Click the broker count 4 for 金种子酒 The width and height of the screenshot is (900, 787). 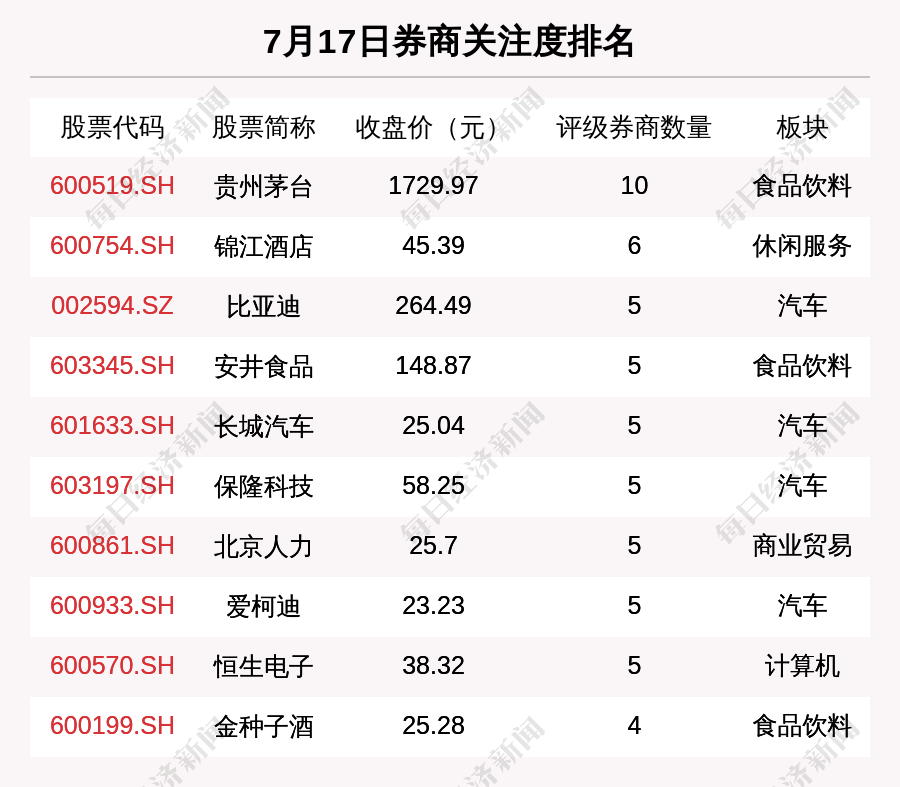634,726
